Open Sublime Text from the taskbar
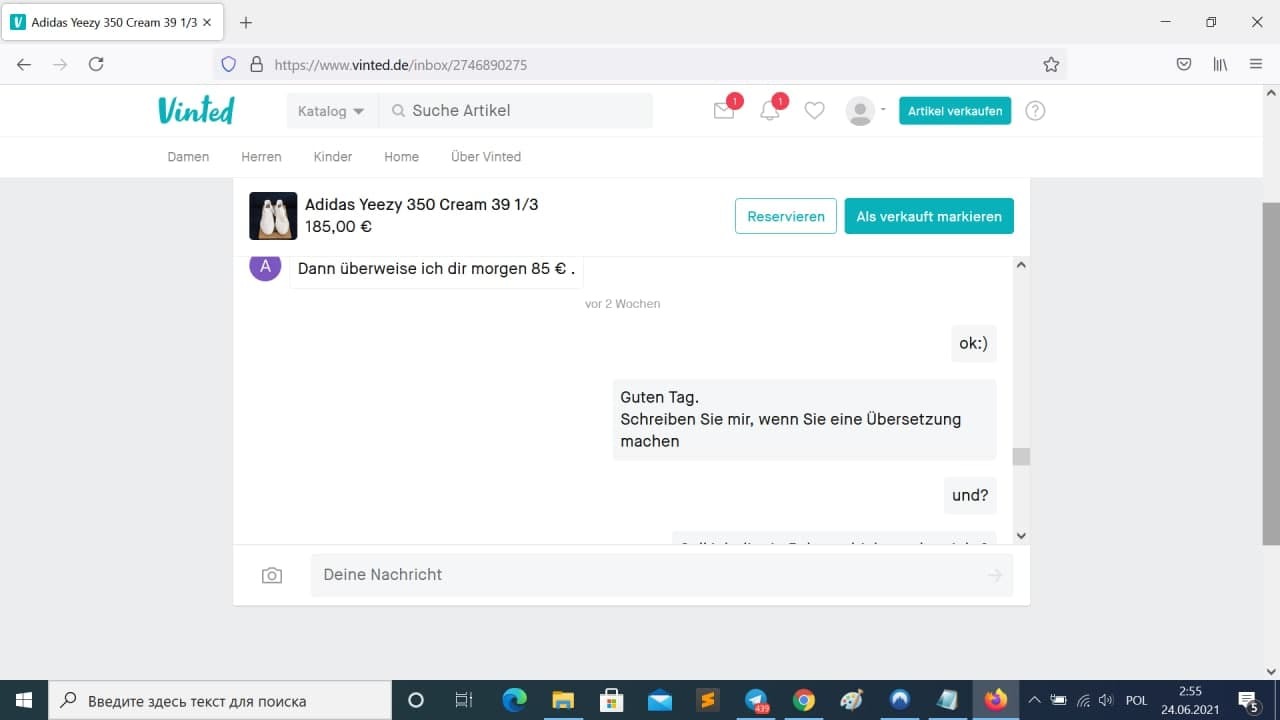The height and width of the screenshot is (720, 1280). [x=708, y=700]
